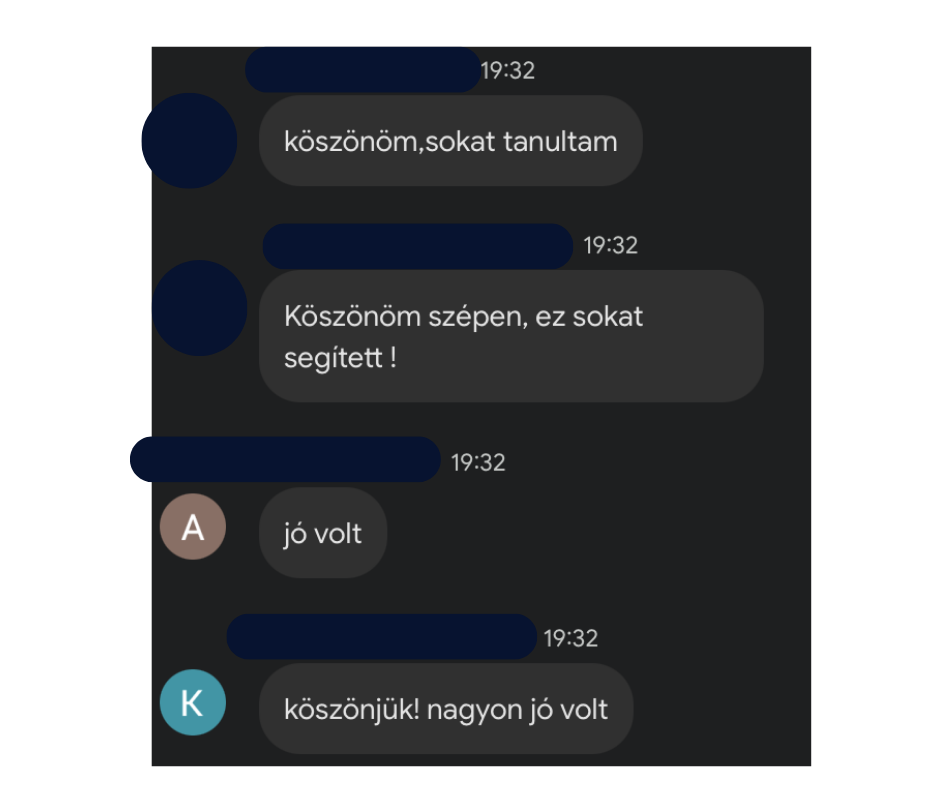Click the brown avatar with letter A
This screenshot has width=940, height=788.
click(192, 527)
